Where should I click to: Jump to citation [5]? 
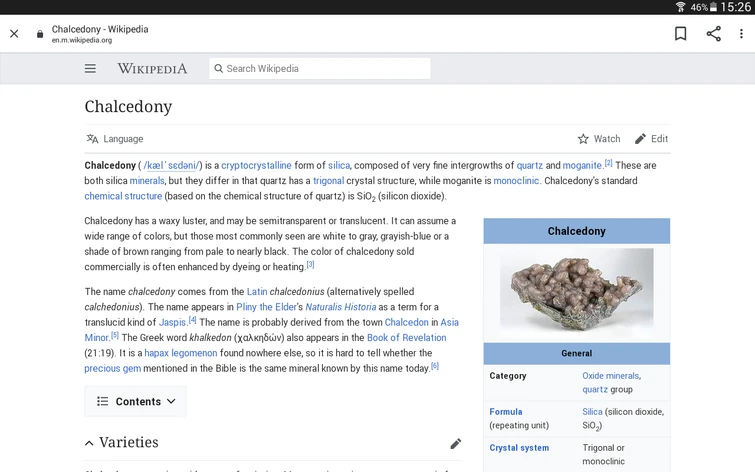(x=115, y=335)
